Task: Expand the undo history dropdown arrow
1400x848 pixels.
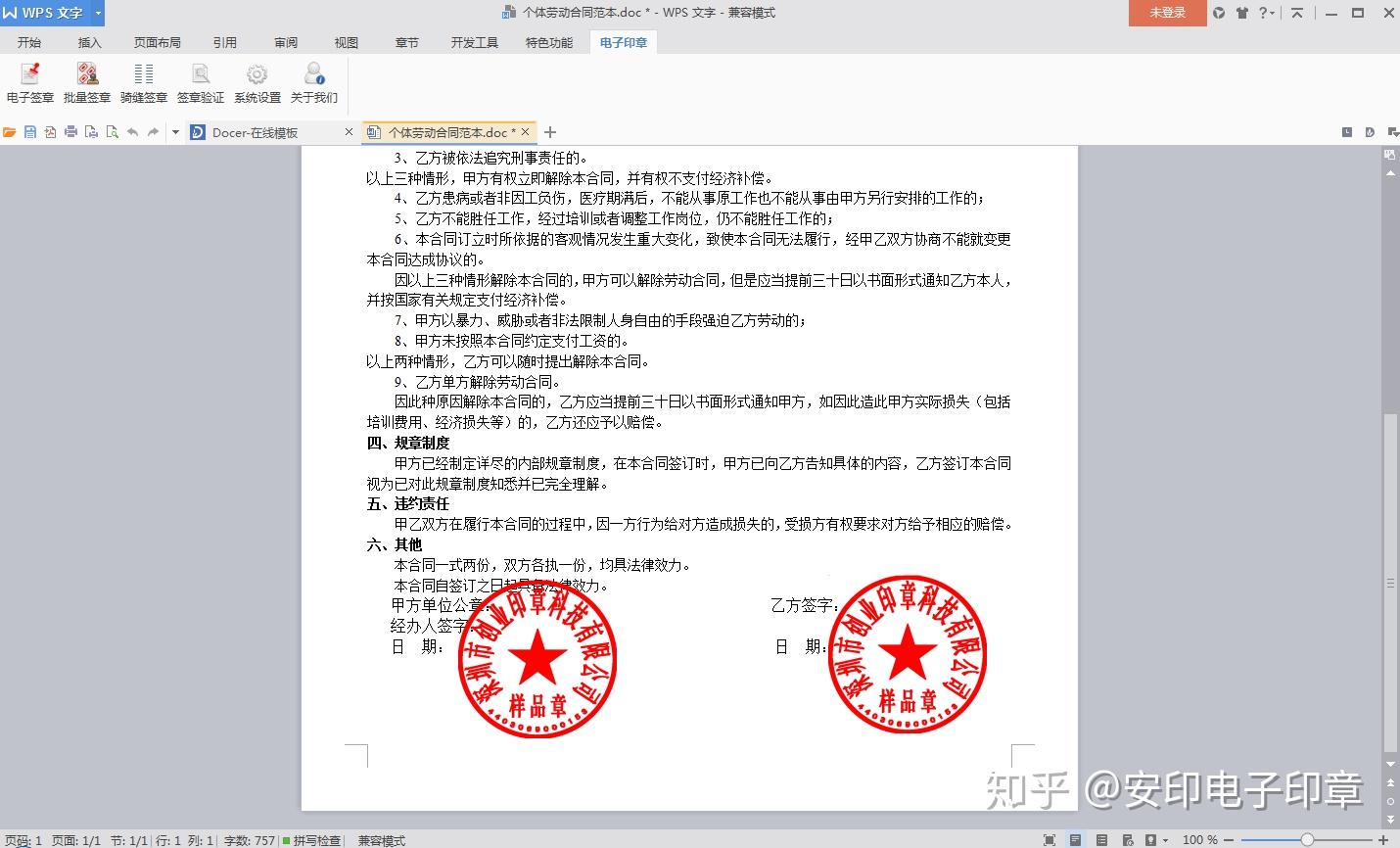Action: tap(174, 132)
